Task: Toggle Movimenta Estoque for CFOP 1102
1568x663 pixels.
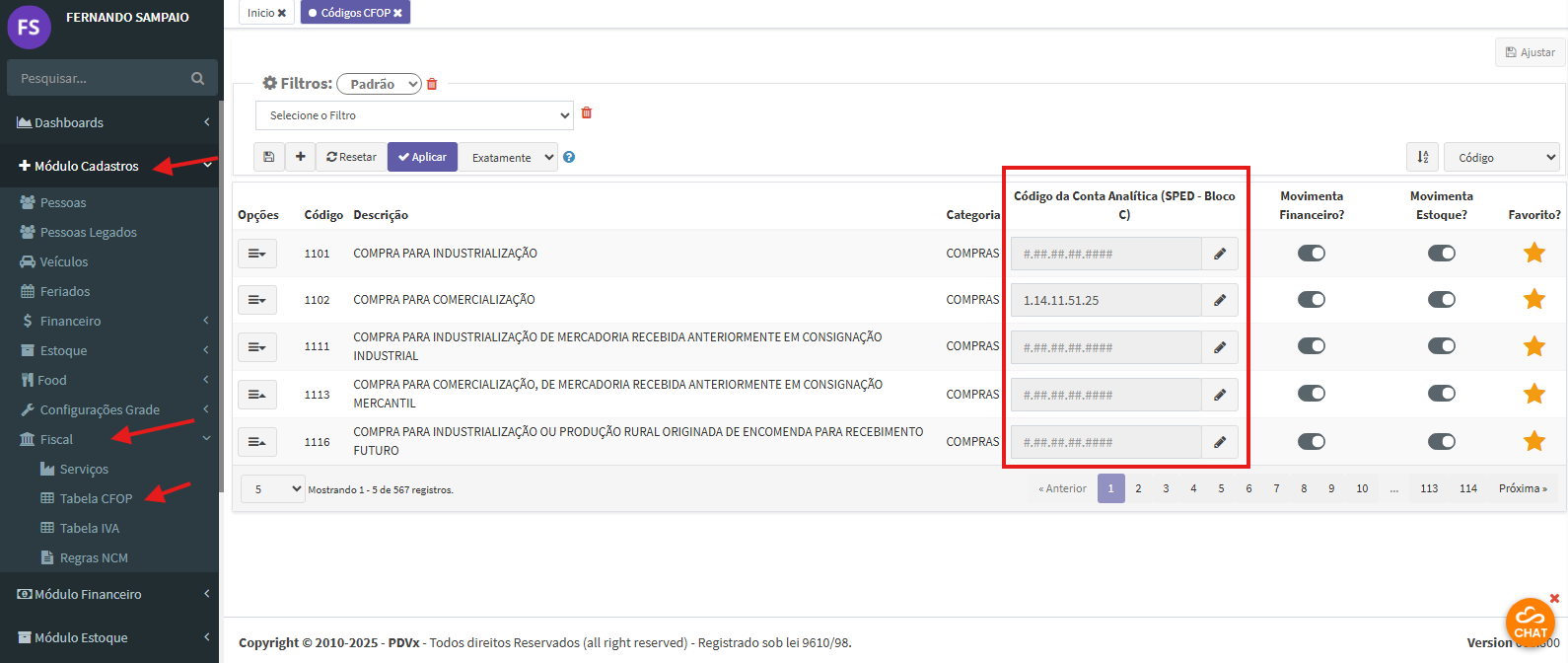Action: pos(1441,300)
